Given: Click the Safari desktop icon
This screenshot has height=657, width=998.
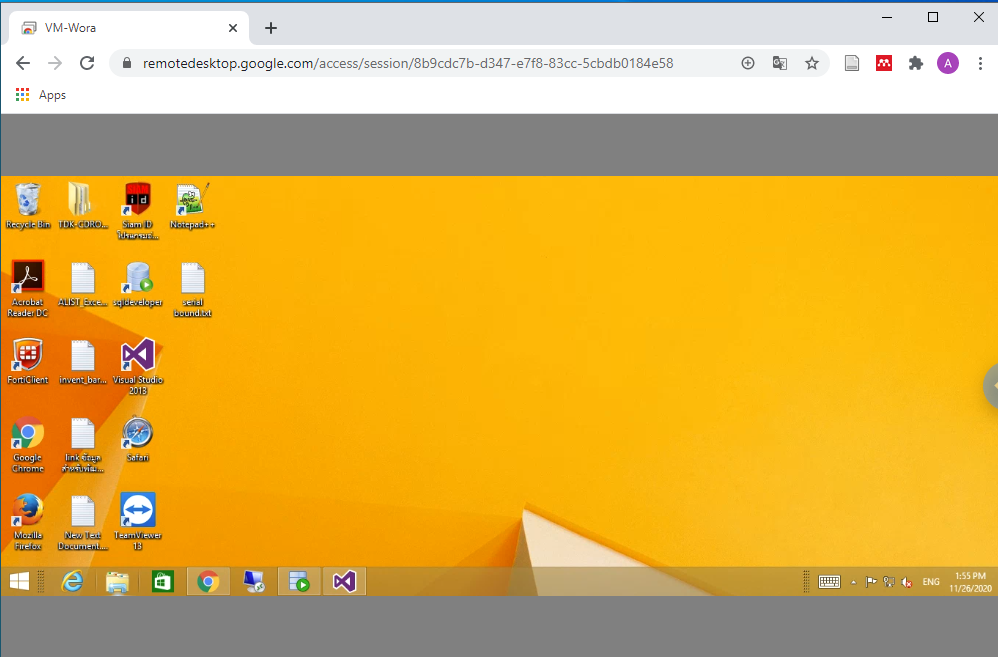Looking at the screenshot, I should pyautogui.click(x=137, y=433).
